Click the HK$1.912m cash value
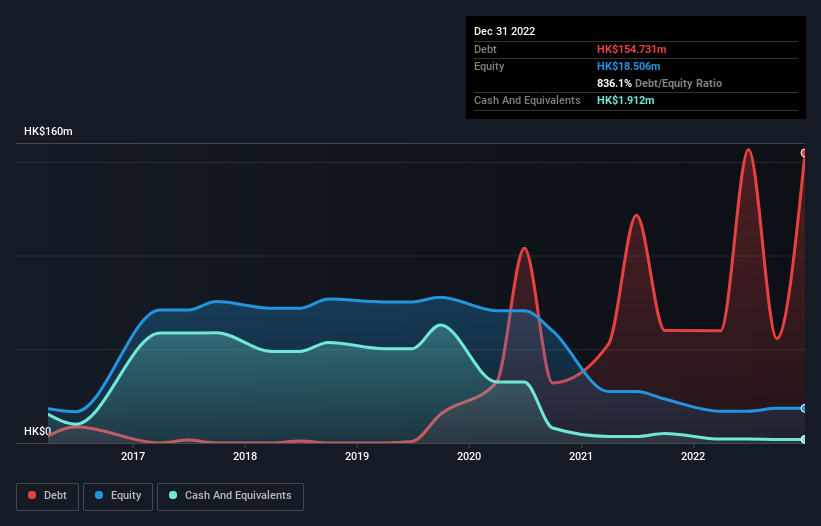The image size is (821, 526). pyautogui.click(x=626, y=100)
